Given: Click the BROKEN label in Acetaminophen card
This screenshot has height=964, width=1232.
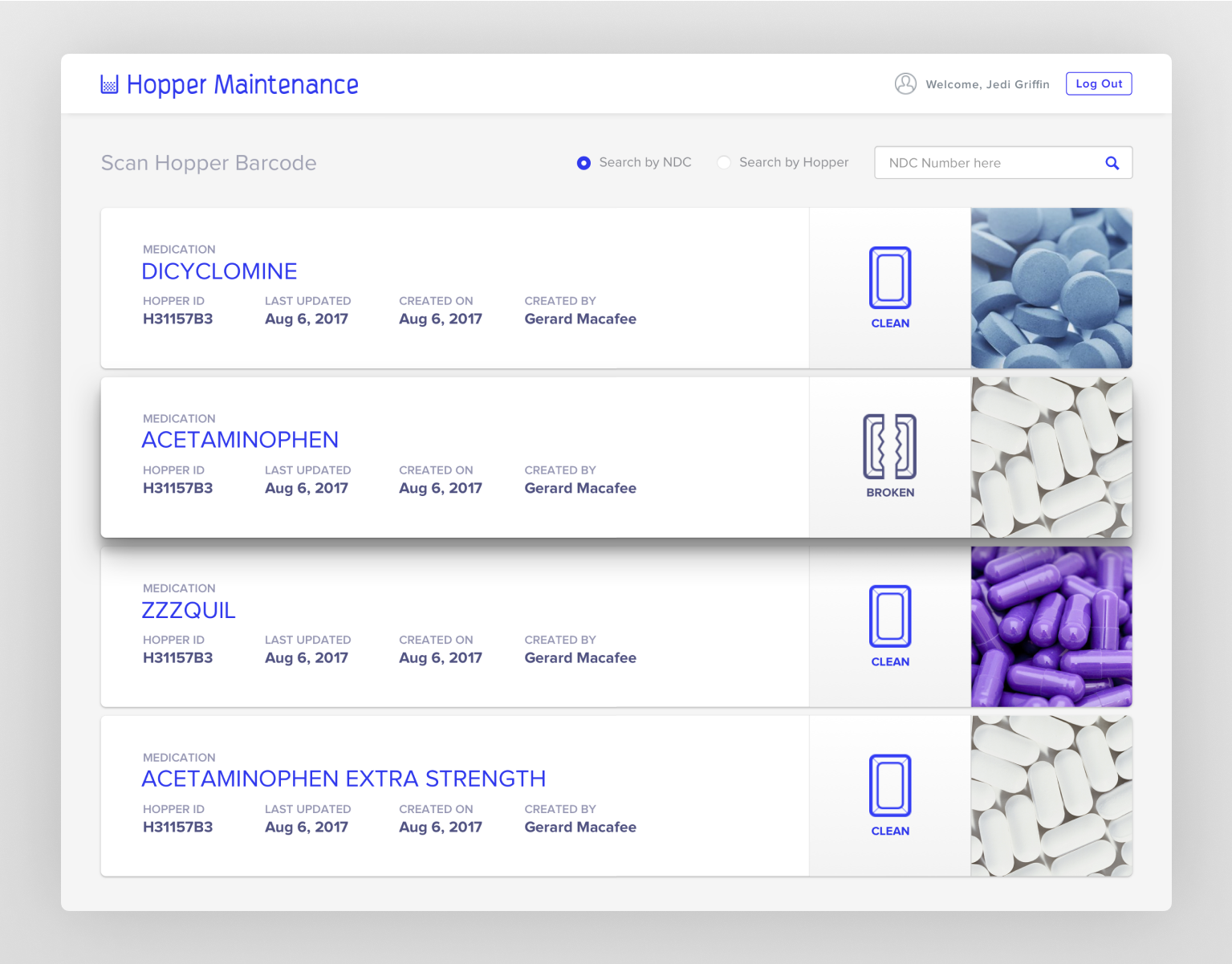Looking at the screenshot, I should [x=890, y=493].
